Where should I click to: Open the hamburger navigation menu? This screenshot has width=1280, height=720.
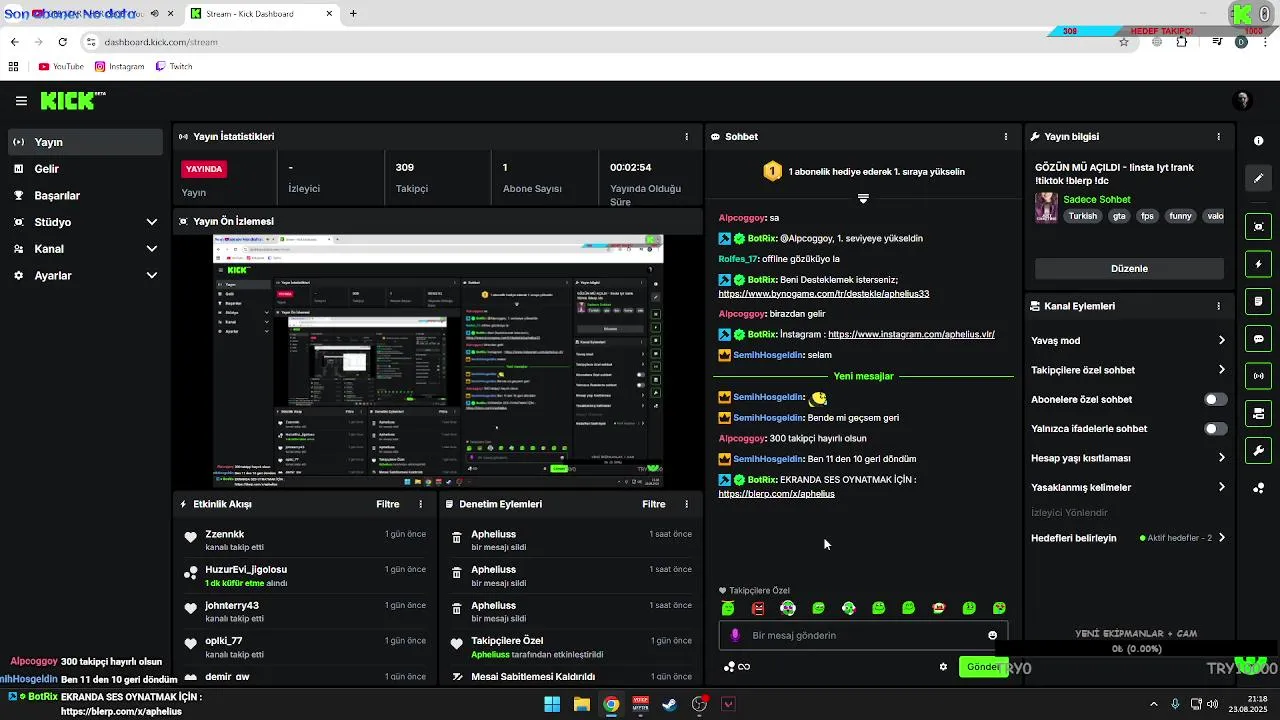coord(21,101)
